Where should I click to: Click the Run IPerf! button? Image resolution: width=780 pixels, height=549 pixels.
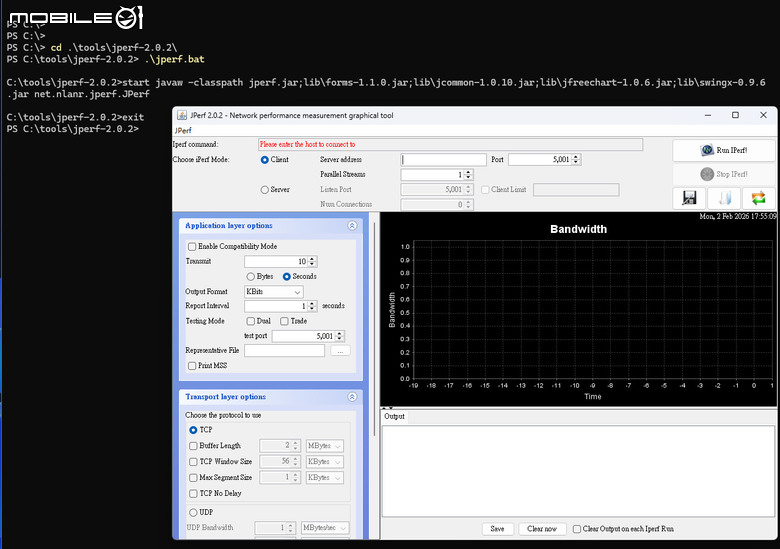(724, 150)
